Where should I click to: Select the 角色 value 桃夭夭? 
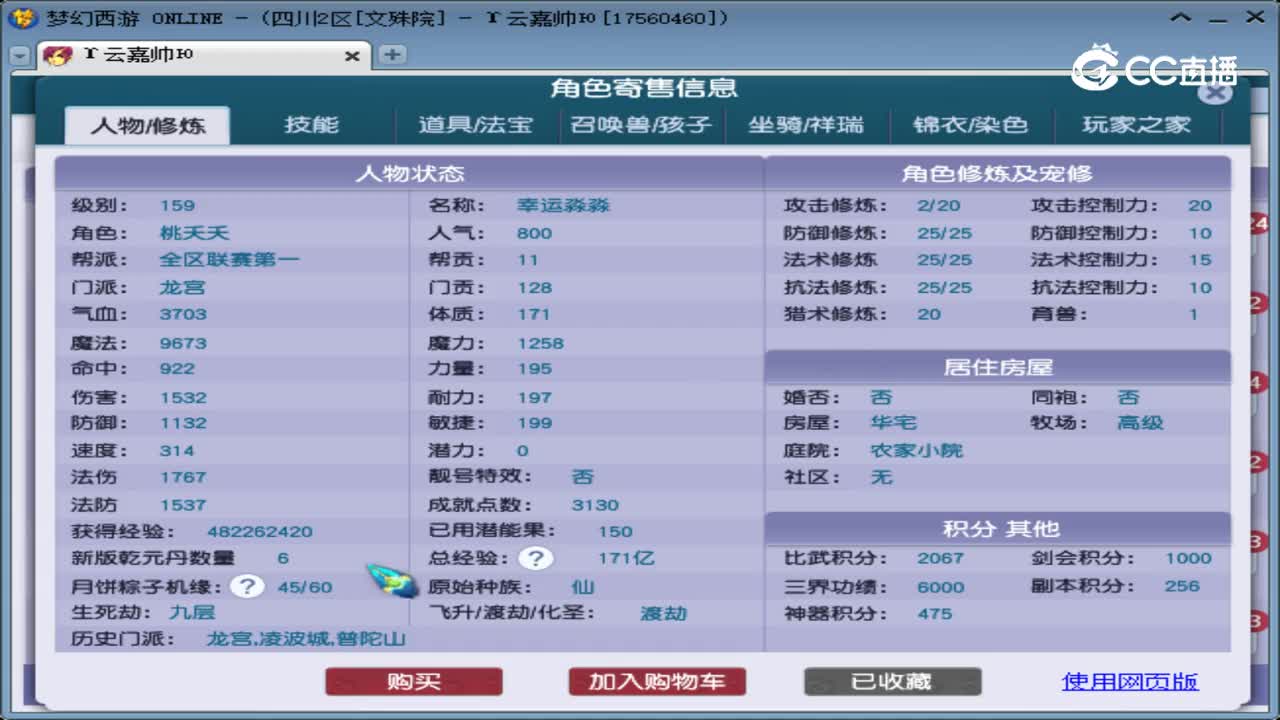point(194,233)
